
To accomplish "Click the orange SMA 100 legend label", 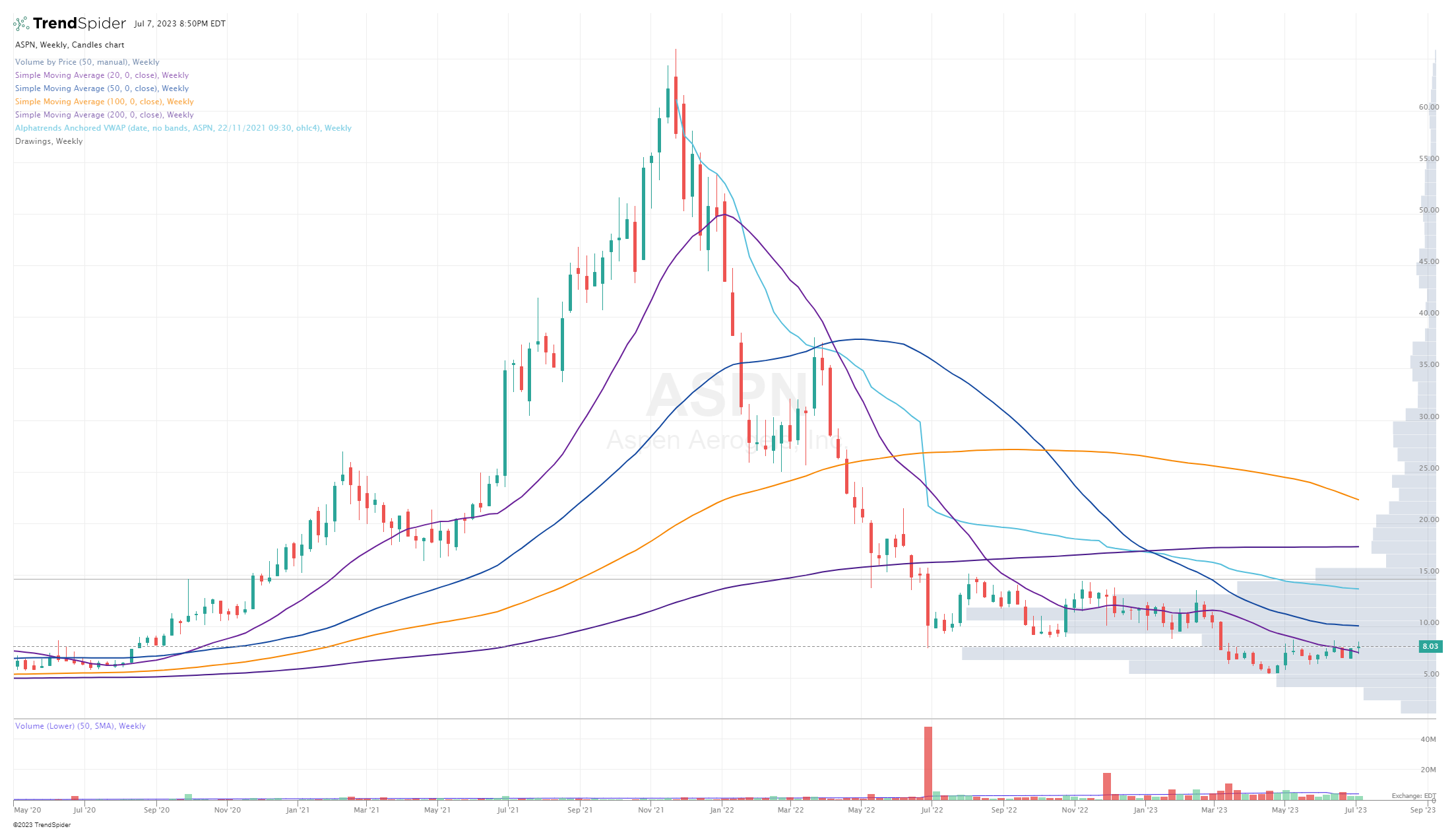I will point(104,102).
